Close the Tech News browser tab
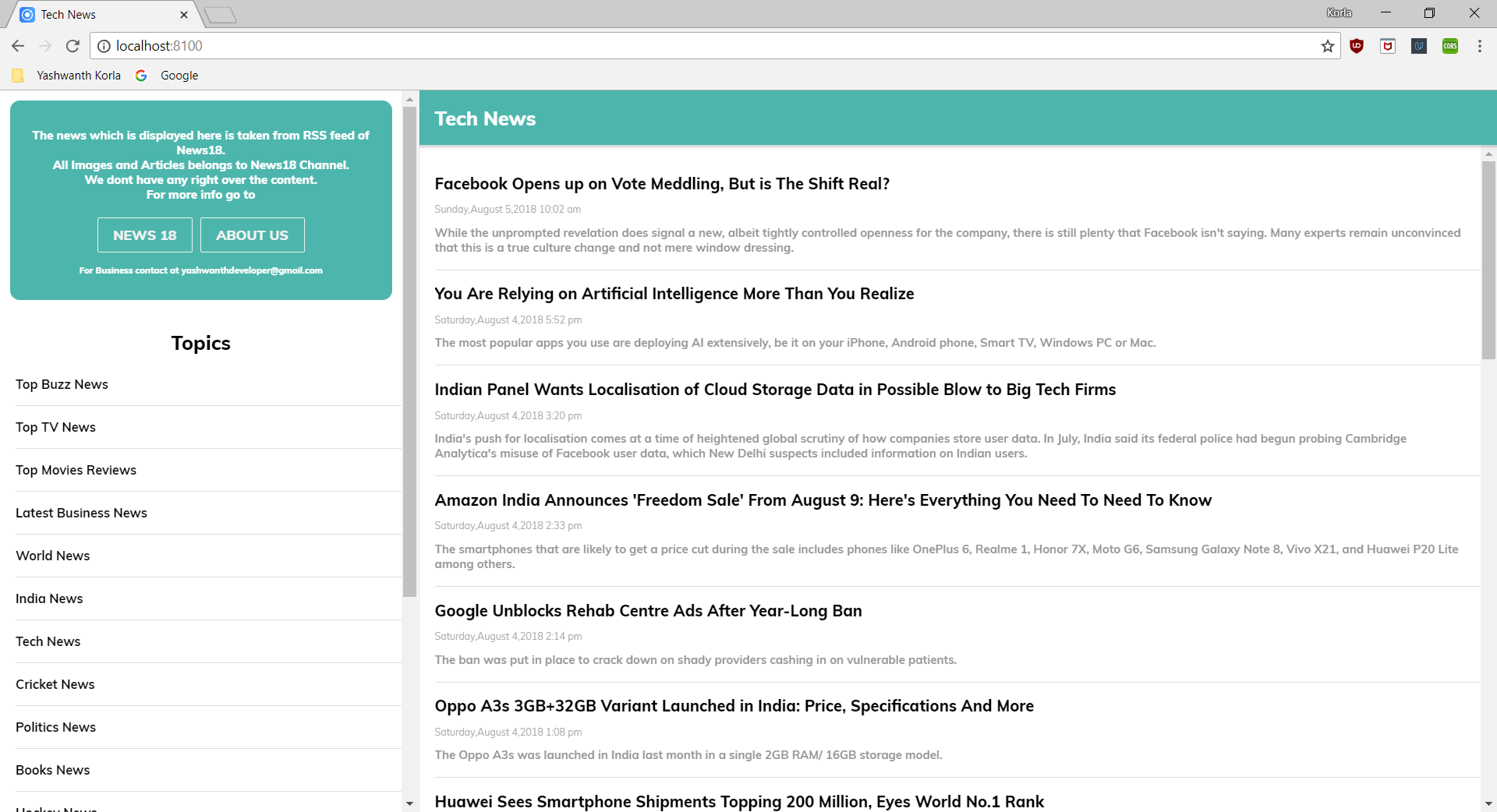The image size is (1497, 812). point(184,15)
